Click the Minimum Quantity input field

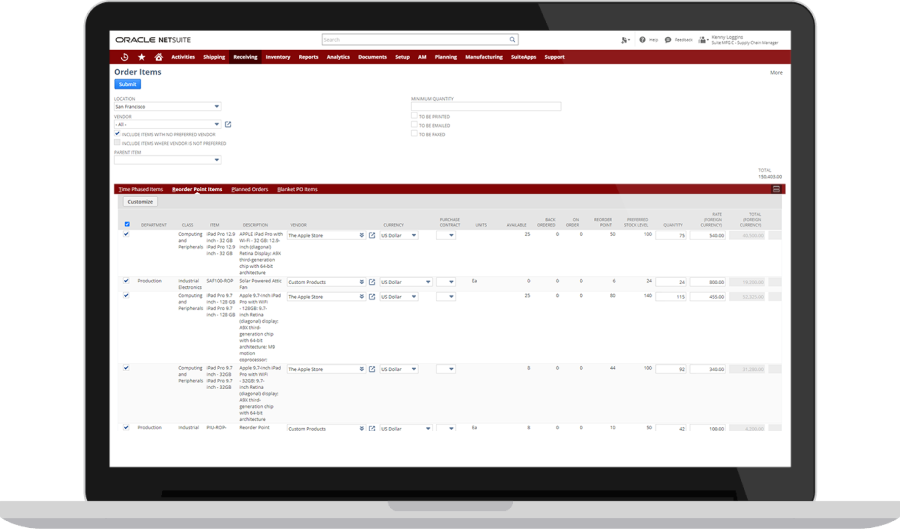(486, 106)
